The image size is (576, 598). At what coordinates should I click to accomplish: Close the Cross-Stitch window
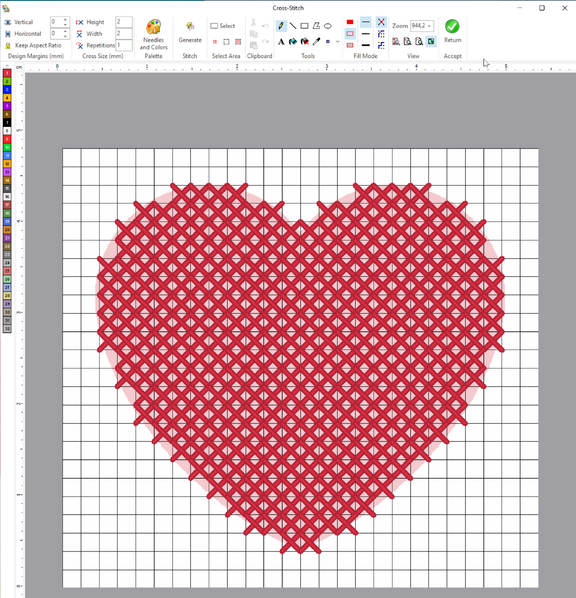click(x=565, y=8)
